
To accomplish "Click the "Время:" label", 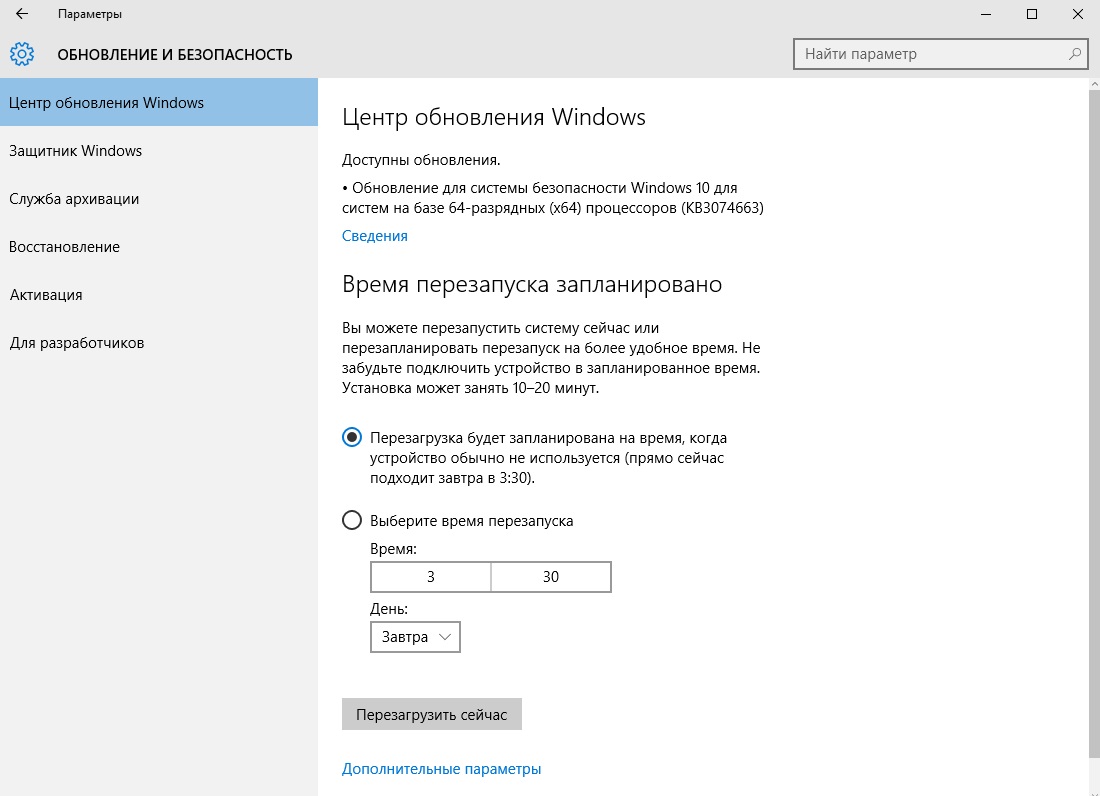I will (393, 548).
